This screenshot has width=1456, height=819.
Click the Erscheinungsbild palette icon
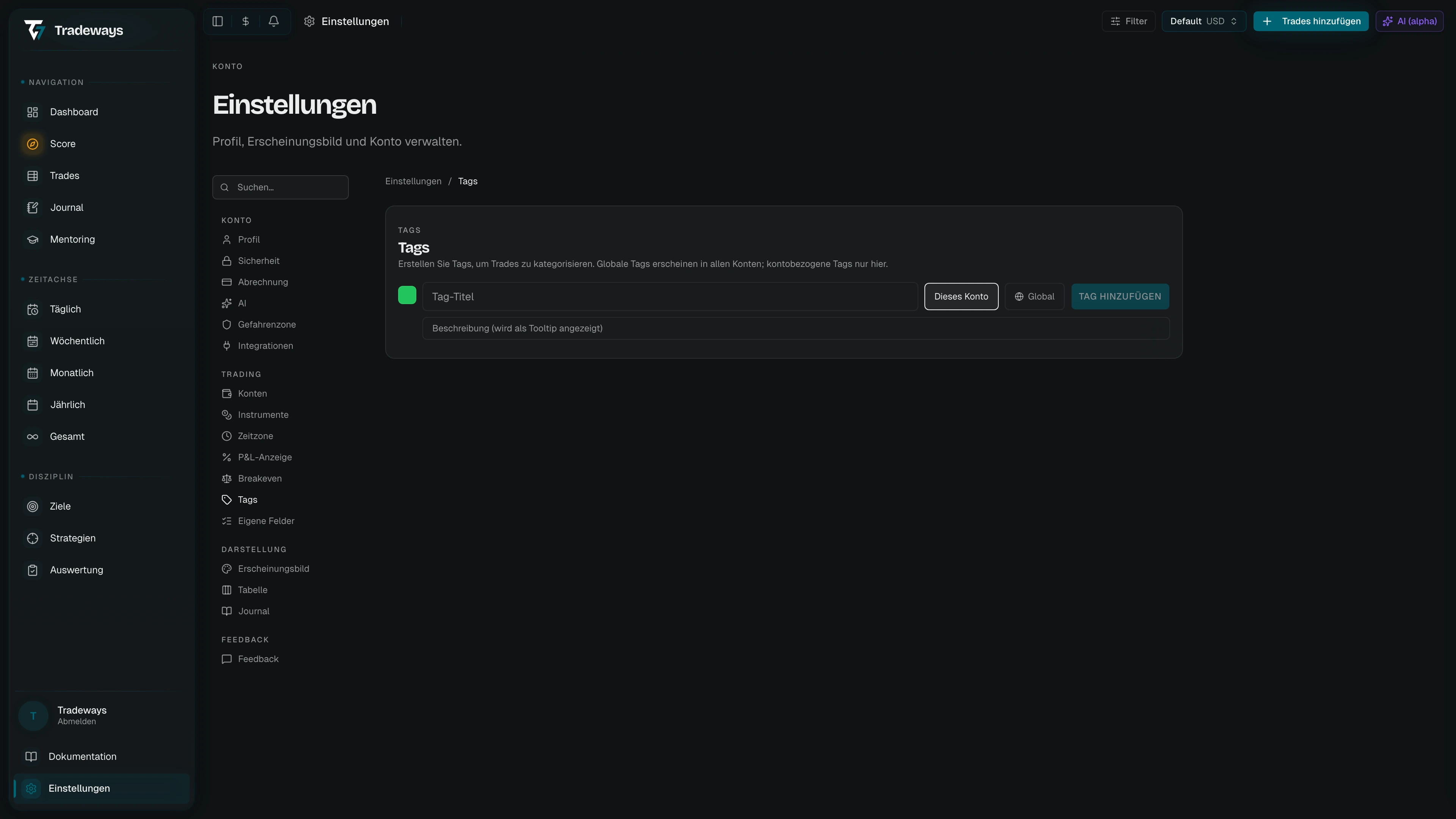pos(227,569)
